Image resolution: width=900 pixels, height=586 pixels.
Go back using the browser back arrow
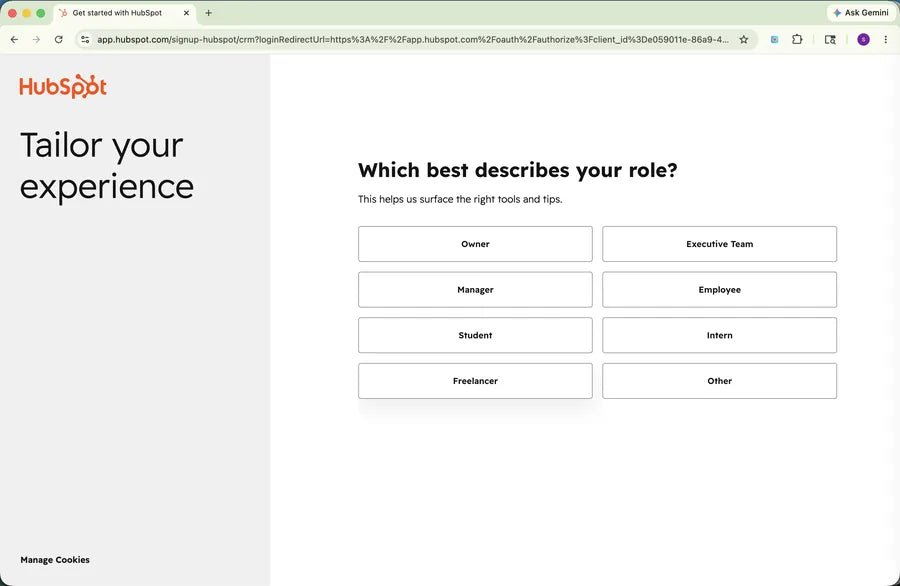(x=14, y=40)
